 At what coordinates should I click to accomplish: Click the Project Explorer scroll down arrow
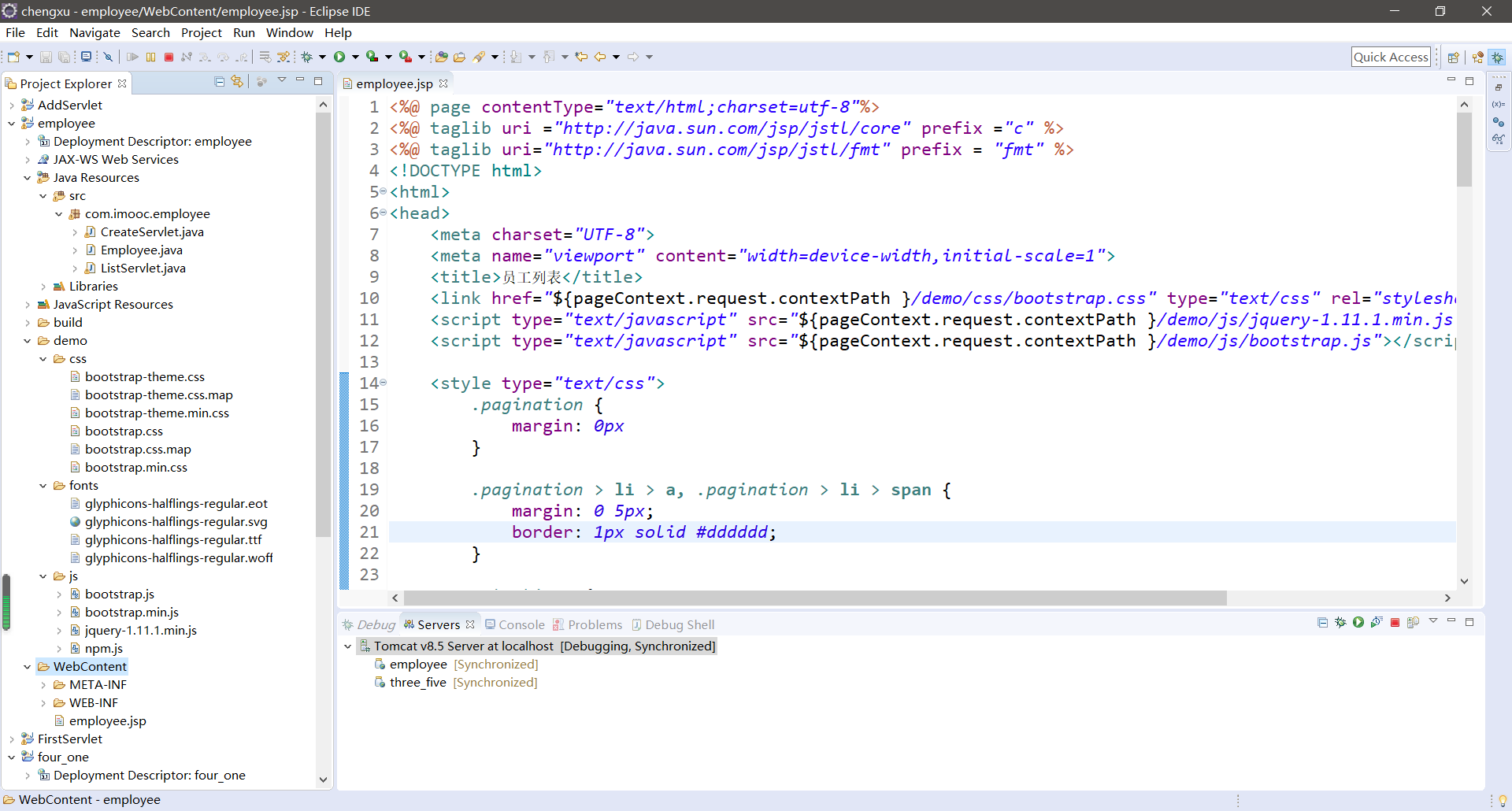click(323, 779)
